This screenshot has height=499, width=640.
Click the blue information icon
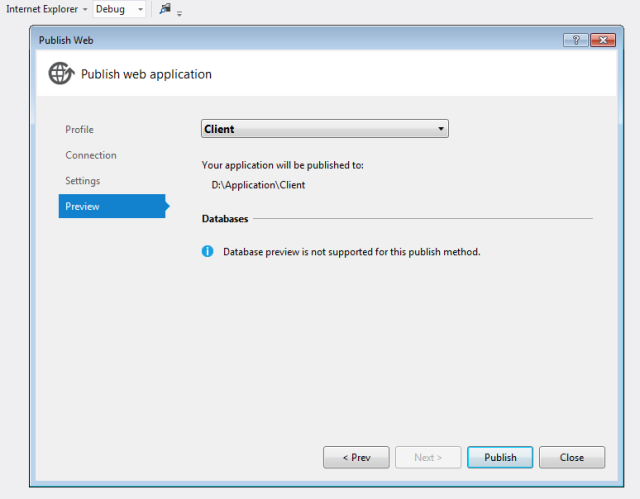(207, 251)
